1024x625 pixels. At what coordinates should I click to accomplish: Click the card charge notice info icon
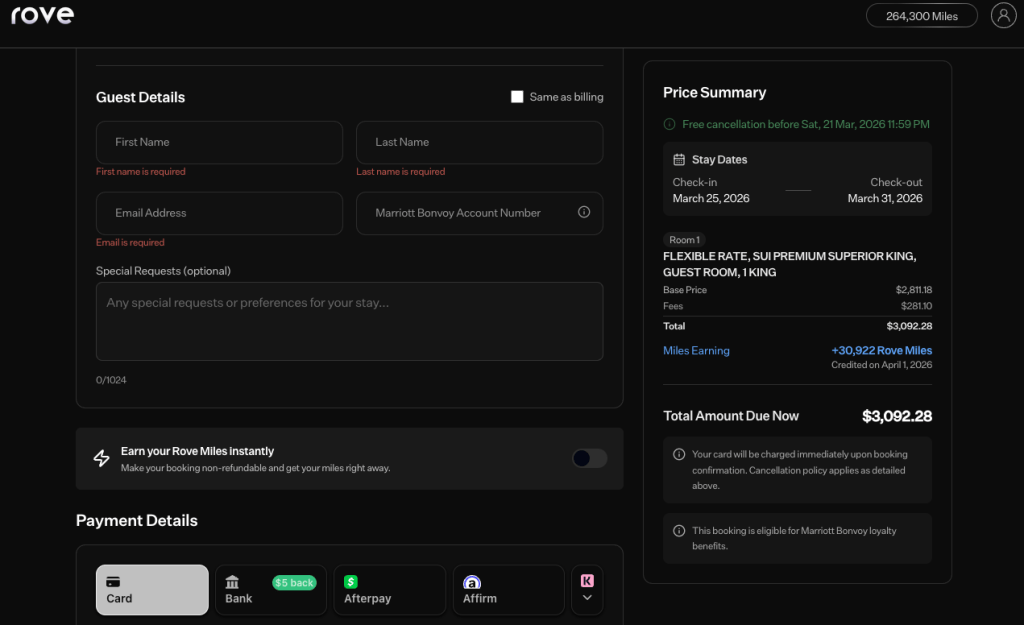pyautogui.click(x=679, y=454)
